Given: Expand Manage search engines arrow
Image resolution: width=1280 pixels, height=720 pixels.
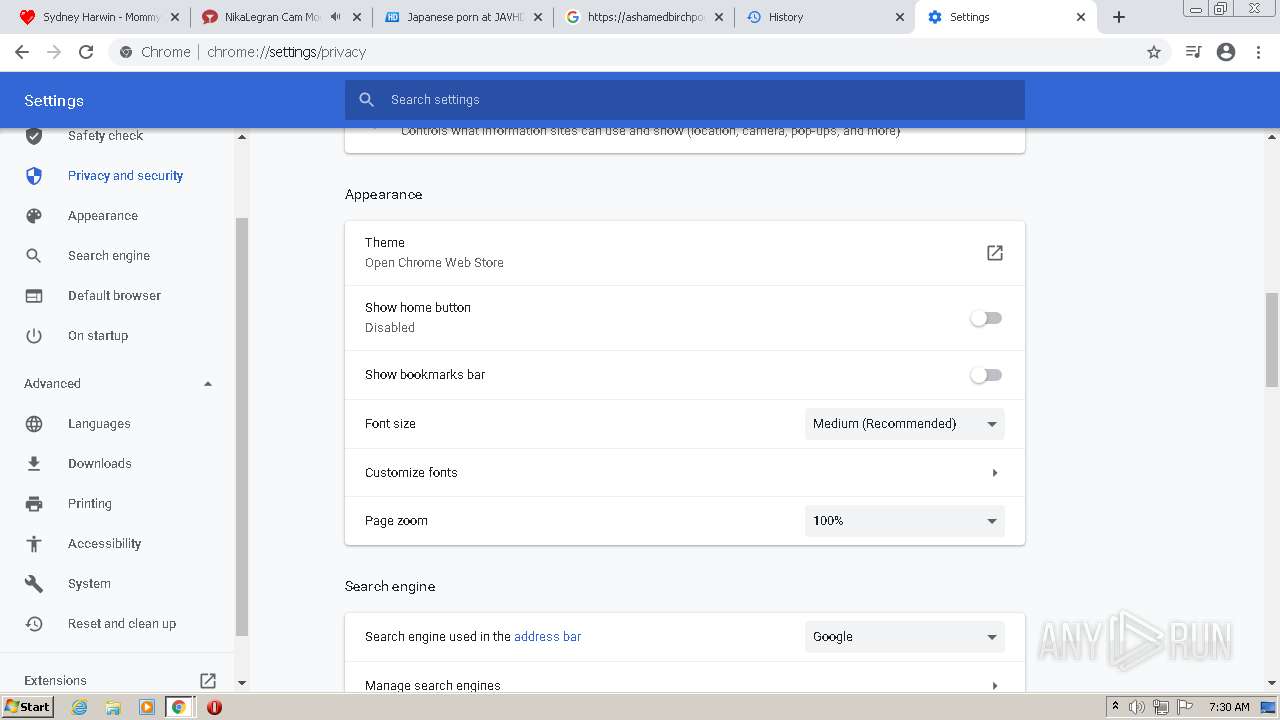Looking at the screenshot, I should point(994,686).
